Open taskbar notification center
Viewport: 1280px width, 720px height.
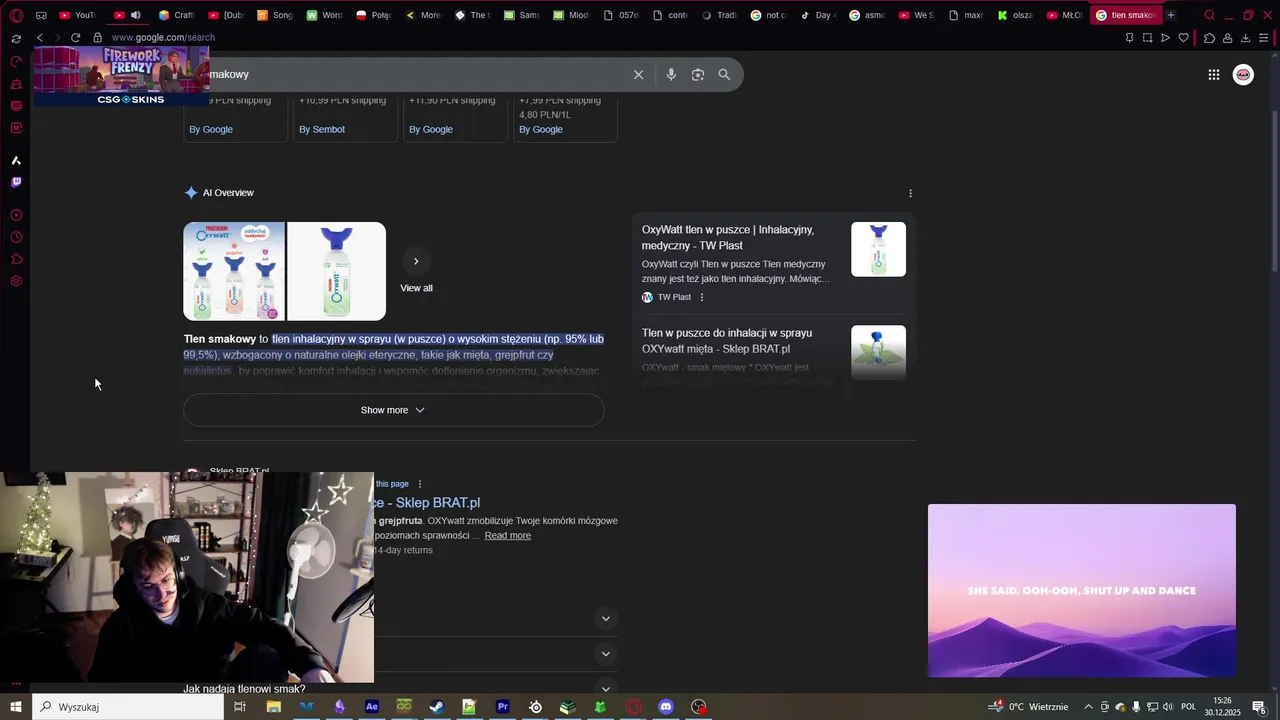point(1259,707)
